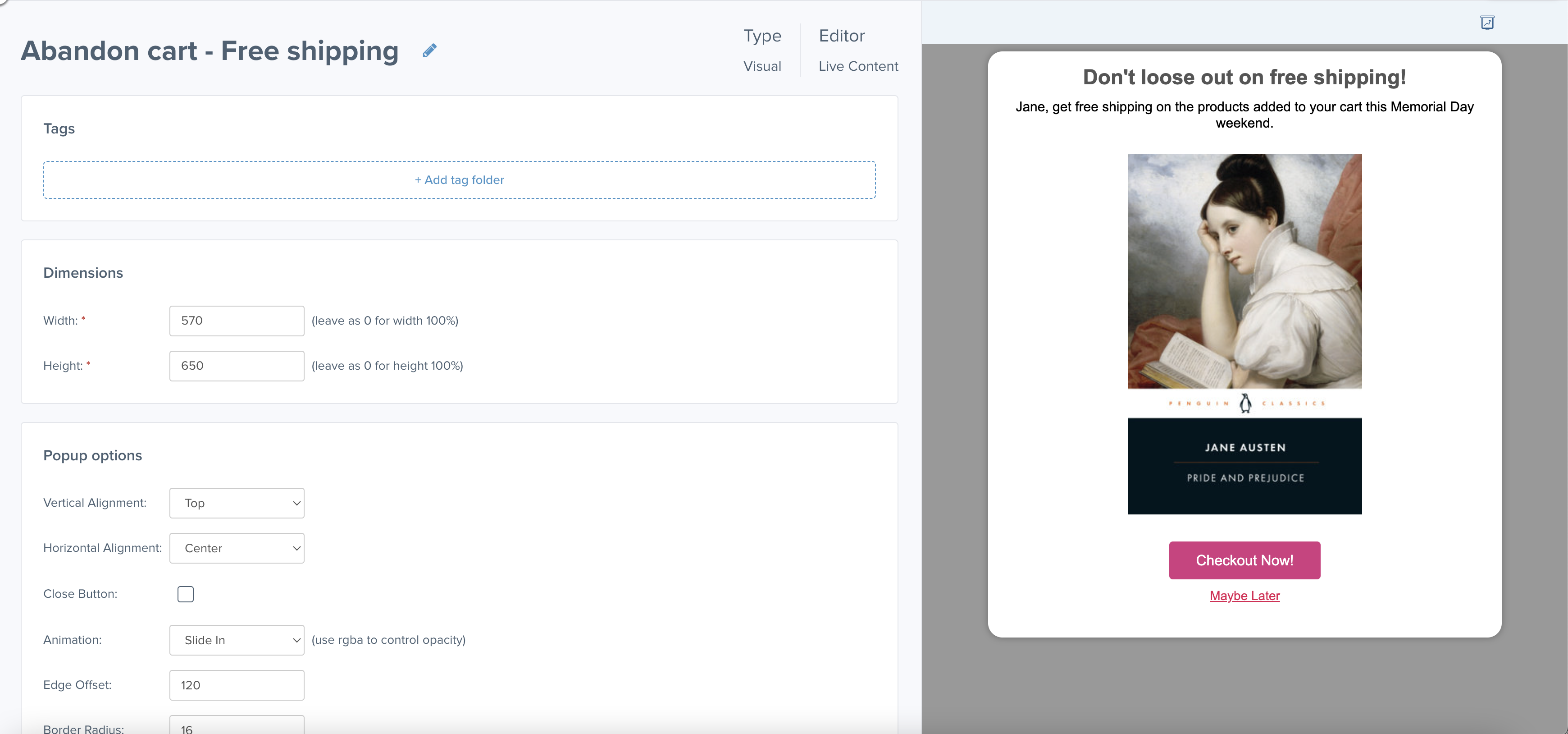Click the Add tag folder button

[460, 180]
